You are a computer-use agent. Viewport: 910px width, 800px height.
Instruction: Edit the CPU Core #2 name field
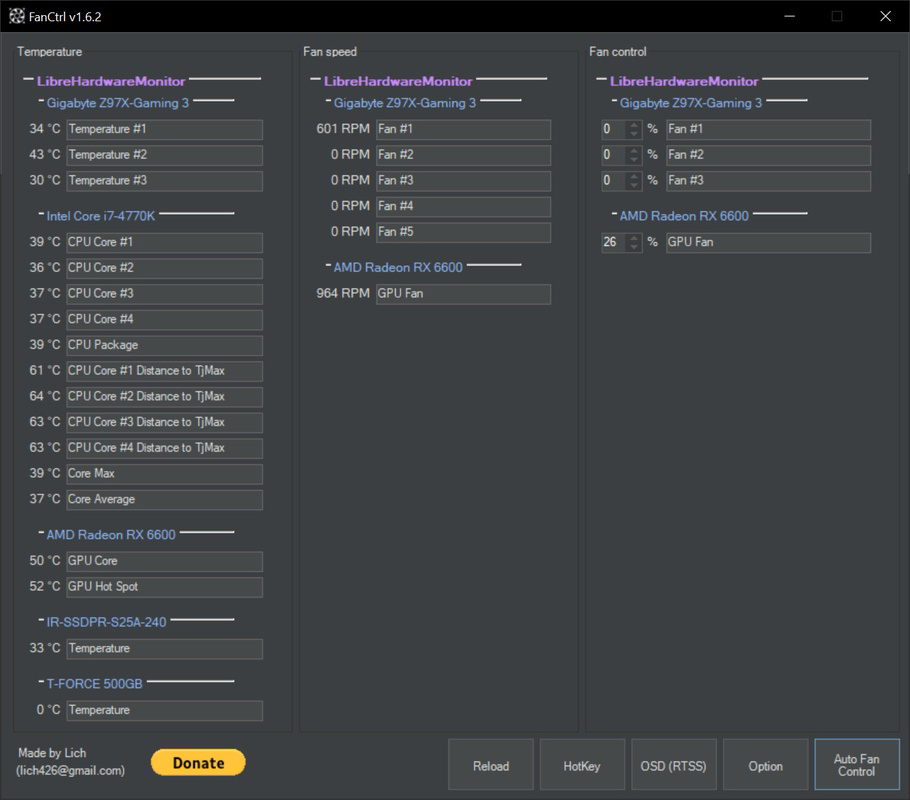tap(164, 268)
